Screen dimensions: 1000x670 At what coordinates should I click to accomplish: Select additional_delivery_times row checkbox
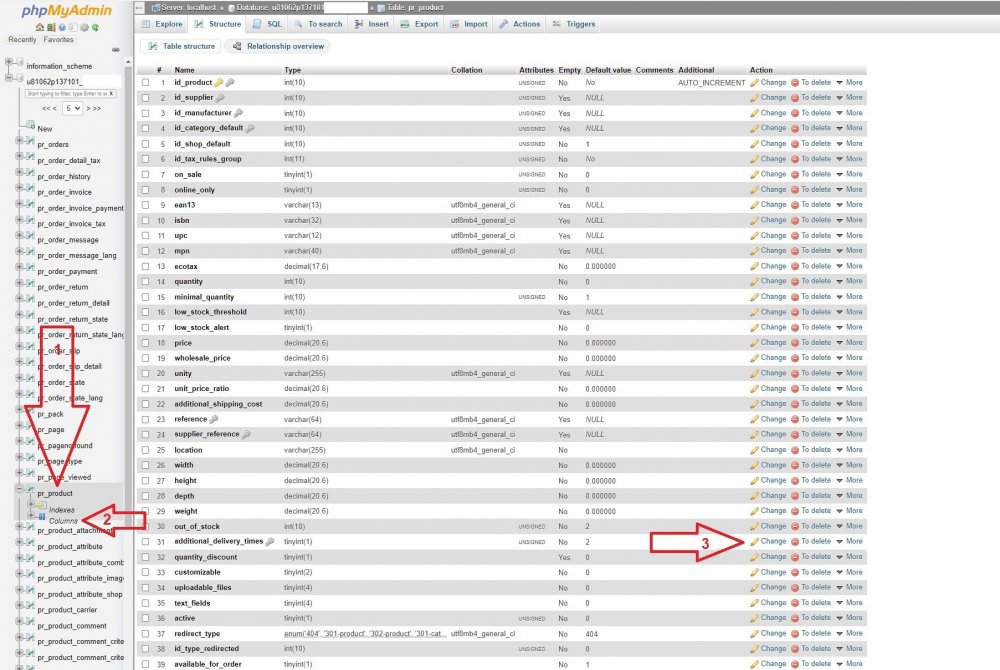(x=145, y=542)
